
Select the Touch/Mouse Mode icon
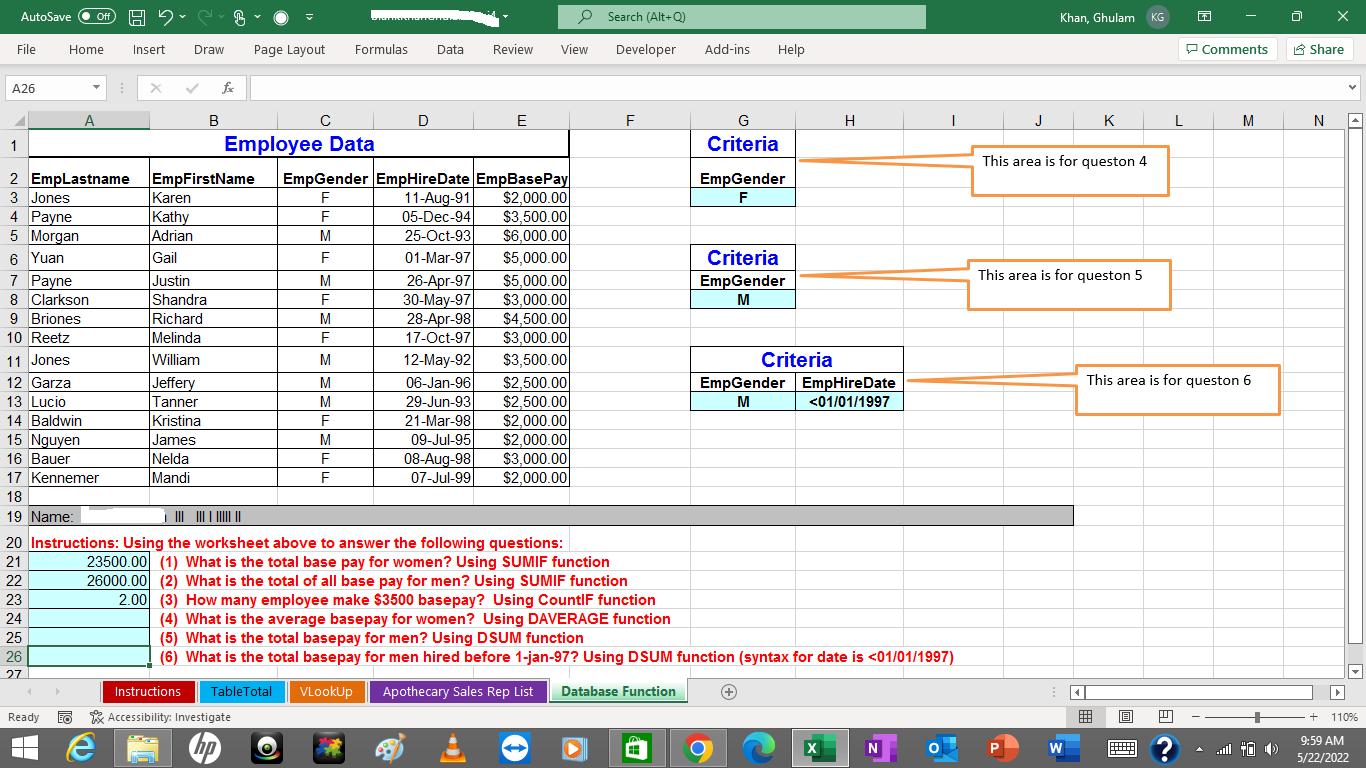241,17
